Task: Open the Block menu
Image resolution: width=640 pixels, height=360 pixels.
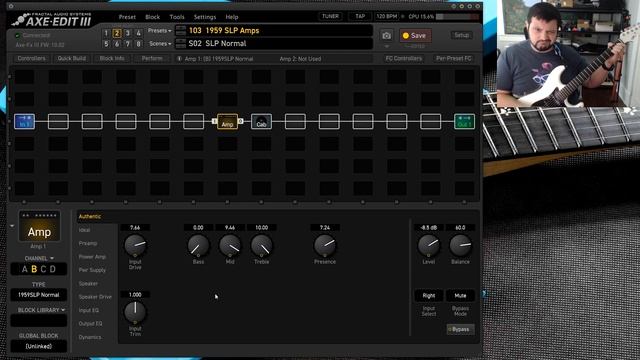Action: pyautogui.click(x=153, y=17)
